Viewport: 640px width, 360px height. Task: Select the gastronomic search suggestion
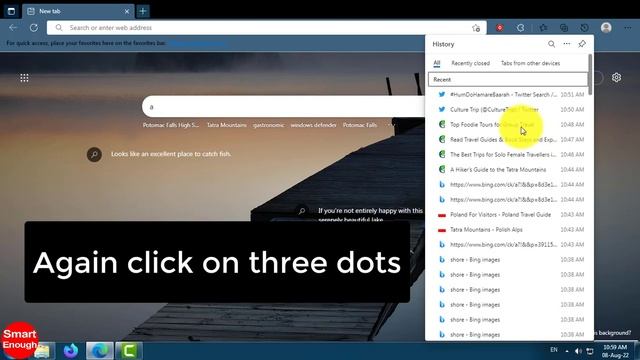[268, 125]
